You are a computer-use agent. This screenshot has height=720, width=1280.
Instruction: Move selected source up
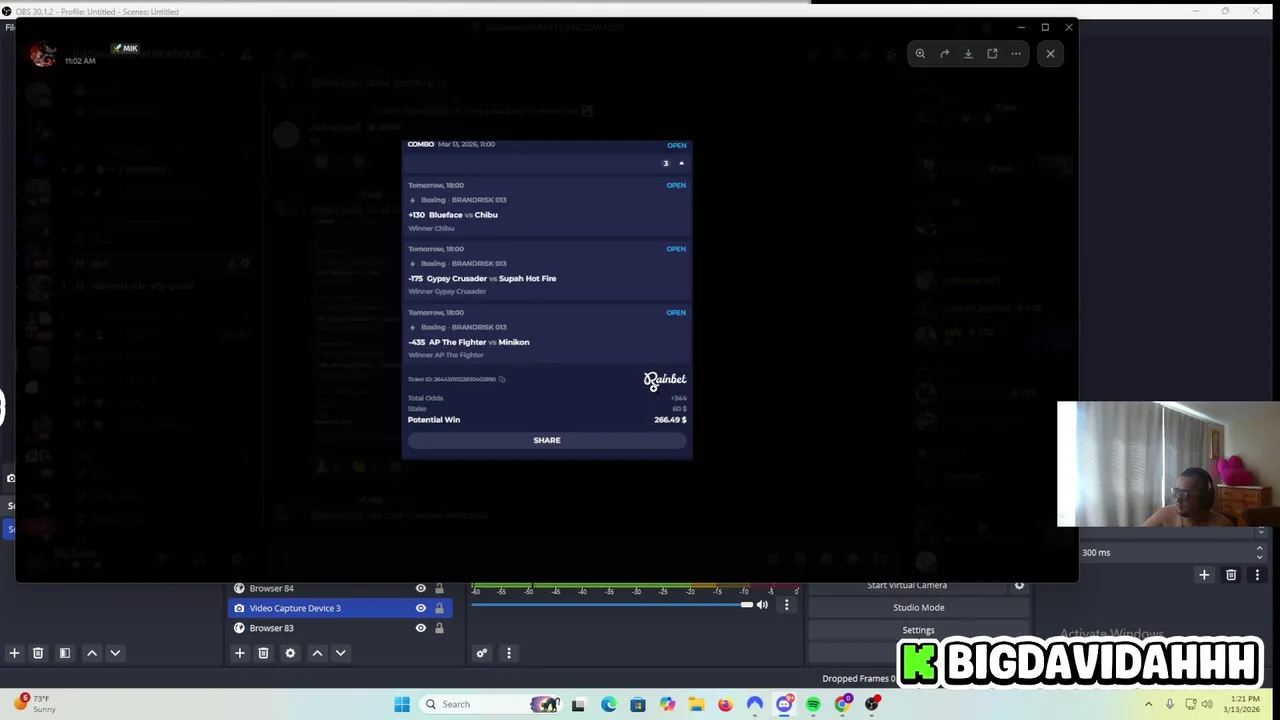[317, 653]
